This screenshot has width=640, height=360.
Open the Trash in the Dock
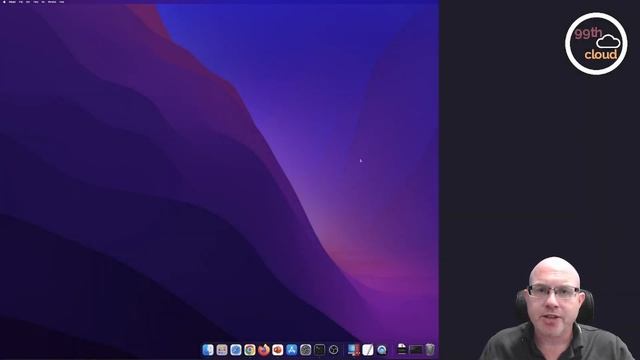[x=430, y=350]
